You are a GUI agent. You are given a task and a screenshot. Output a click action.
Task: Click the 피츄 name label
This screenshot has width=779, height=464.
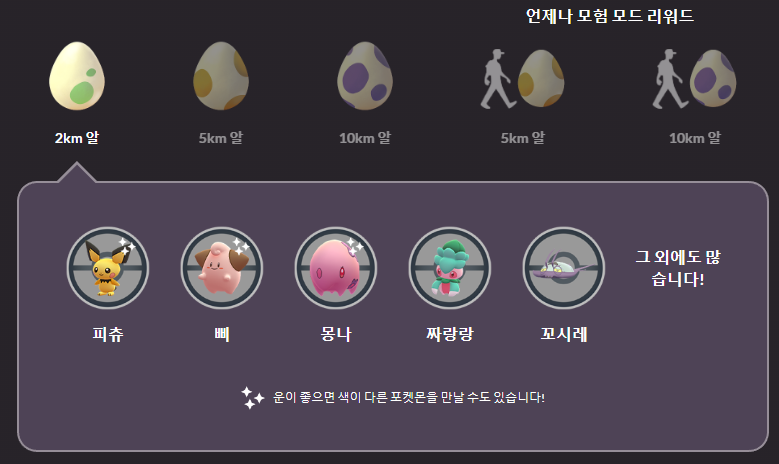pyautogui.click(x=108, y=334)
